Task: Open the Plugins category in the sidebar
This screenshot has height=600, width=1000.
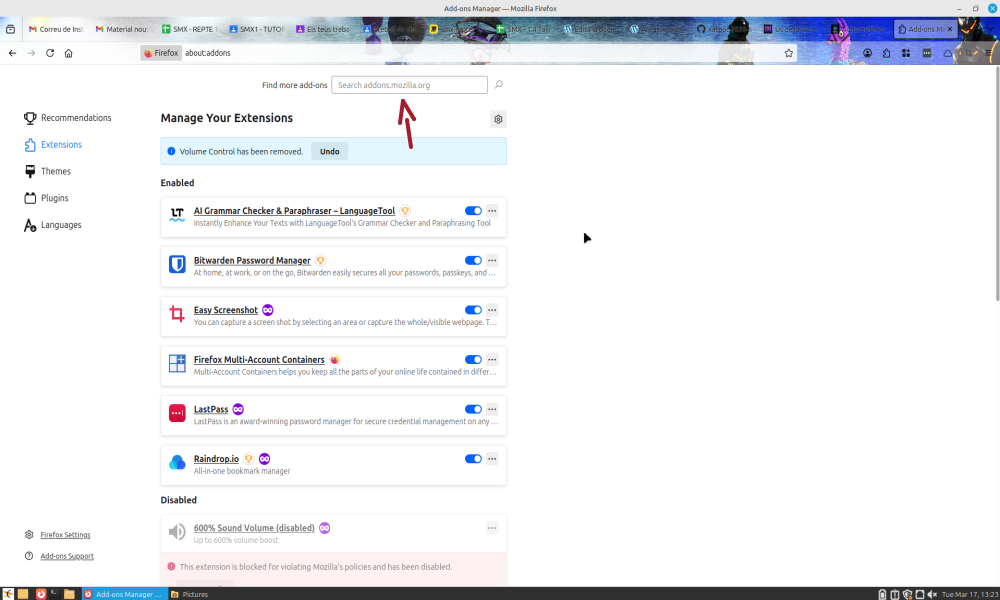Action: (x=54, y=198)
